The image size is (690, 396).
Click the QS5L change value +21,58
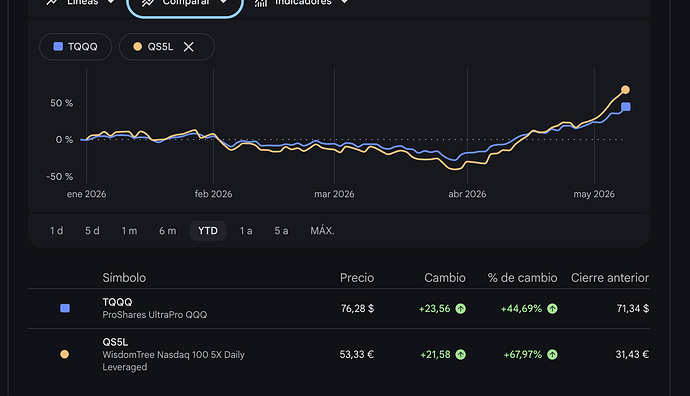pyautogui.click(x=435, y=355)
